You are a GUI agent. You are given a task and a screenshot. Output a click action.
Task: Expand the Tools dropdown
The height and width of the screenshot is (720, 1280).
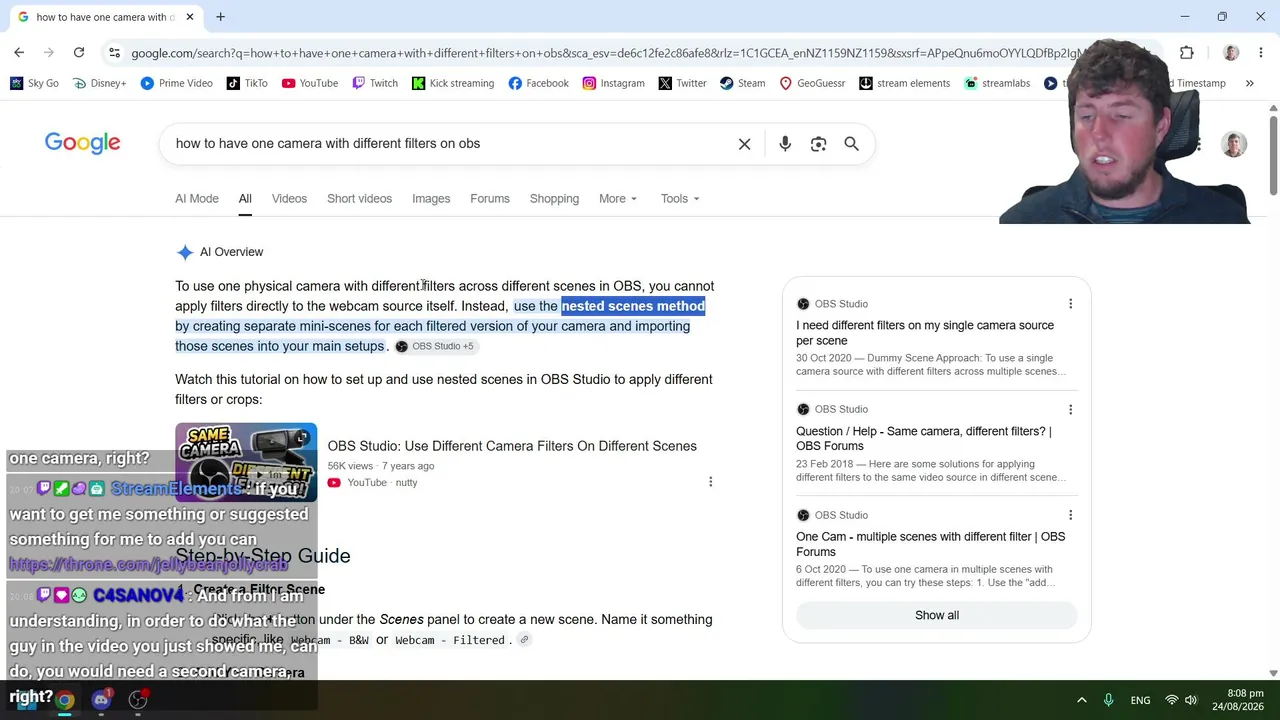click(x=680, y=198)
